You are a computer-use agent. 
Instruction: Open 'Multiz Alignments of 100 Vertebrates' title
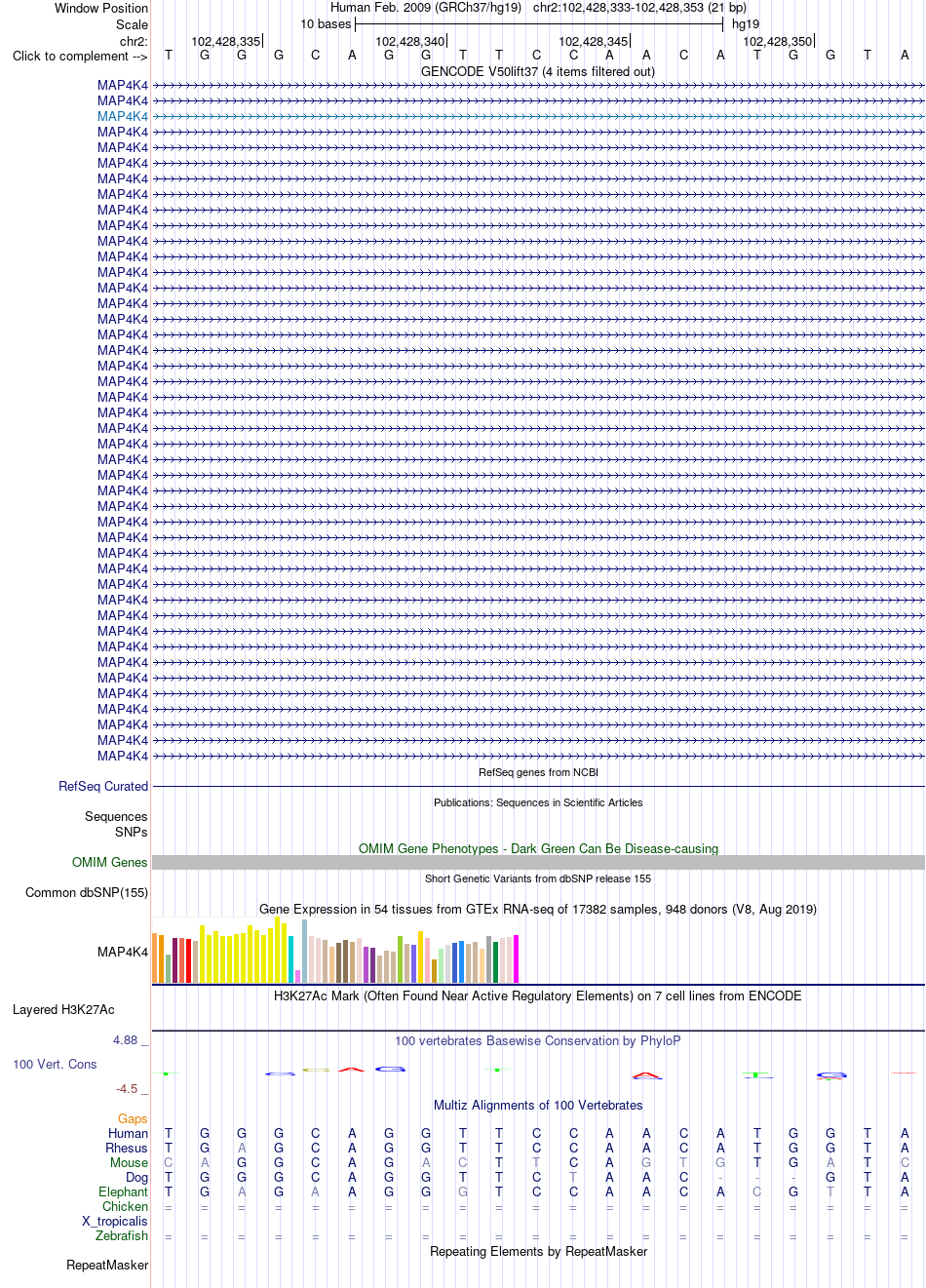click(x=538, y=1105)
